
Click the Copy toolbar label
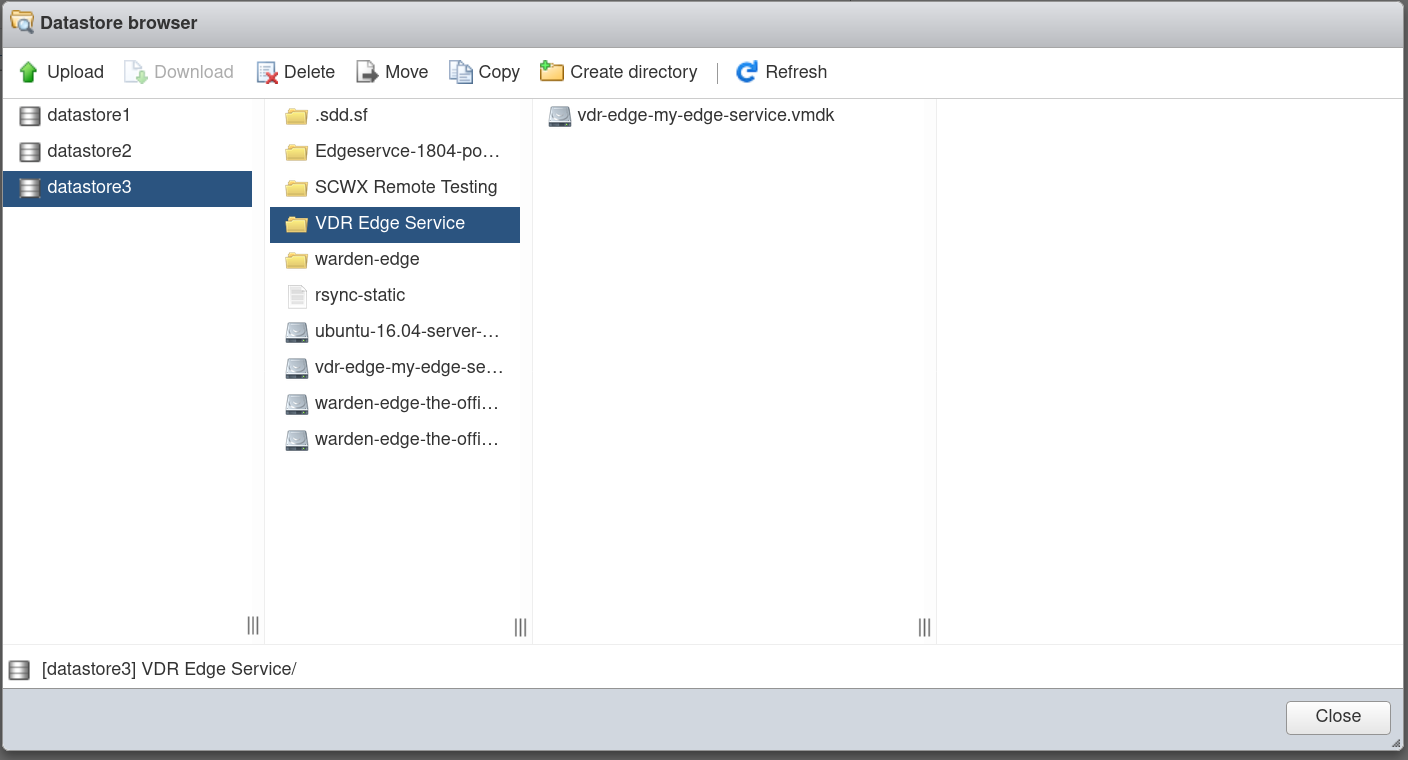(x=499, y=72)
